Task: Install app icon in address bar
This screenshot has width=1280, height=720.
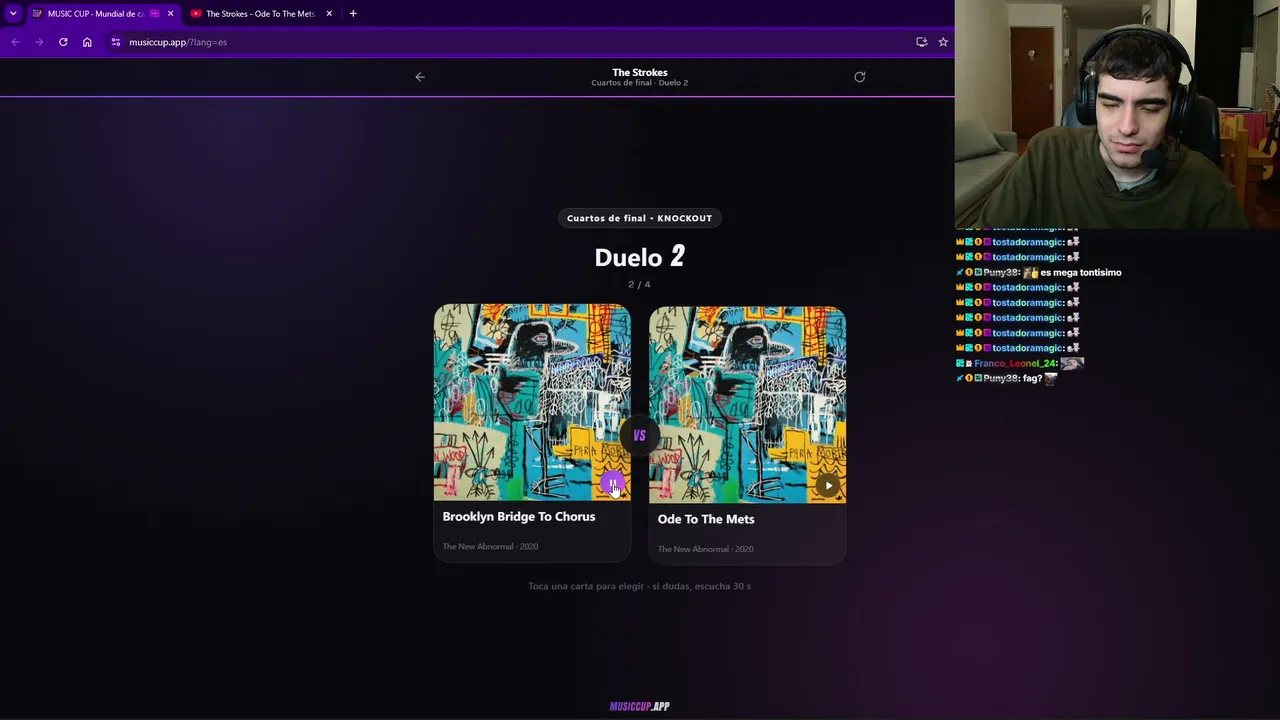Action: coord(921,42)
